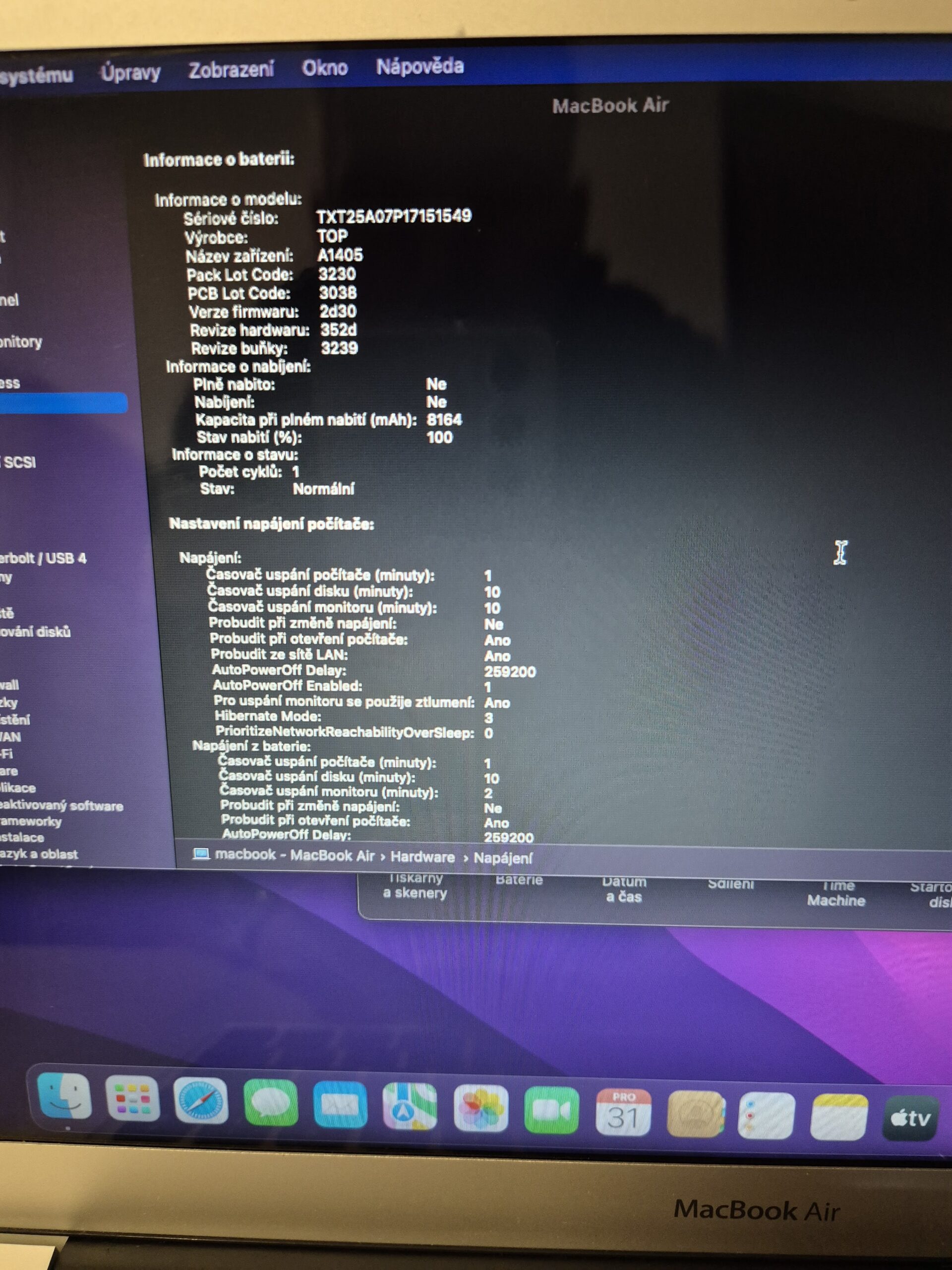Click the 'Počet cyklů:' label
This screenshot has width=952, height=1270.
[240, 472]
